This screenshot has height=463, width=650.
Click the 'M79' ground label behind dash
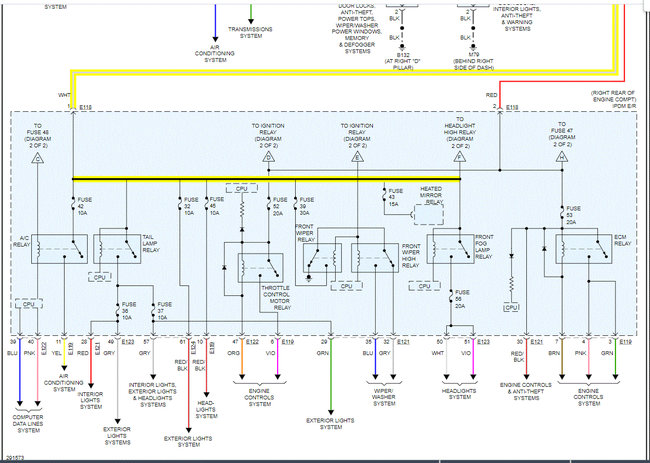[x=473, y=61]
